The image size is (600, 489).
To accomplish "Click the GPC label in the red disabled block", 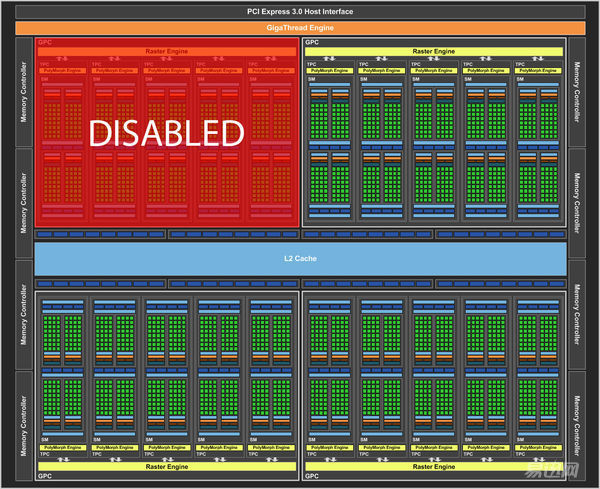I will pyautogui.click(x=45, y=42).
